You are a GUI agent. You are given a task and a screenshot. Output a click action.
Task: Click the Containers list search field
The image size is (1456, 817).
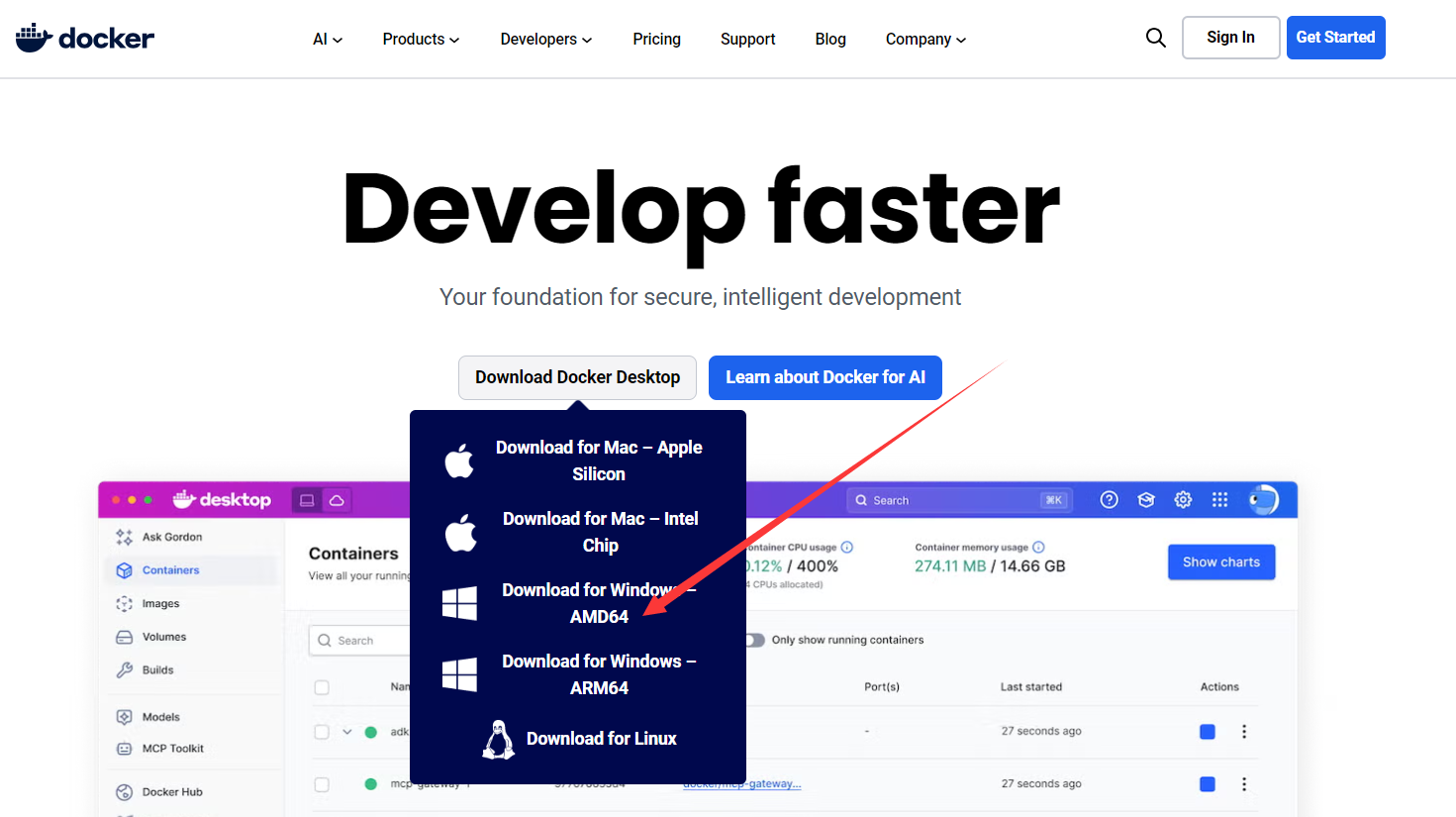tap(358, 641)
